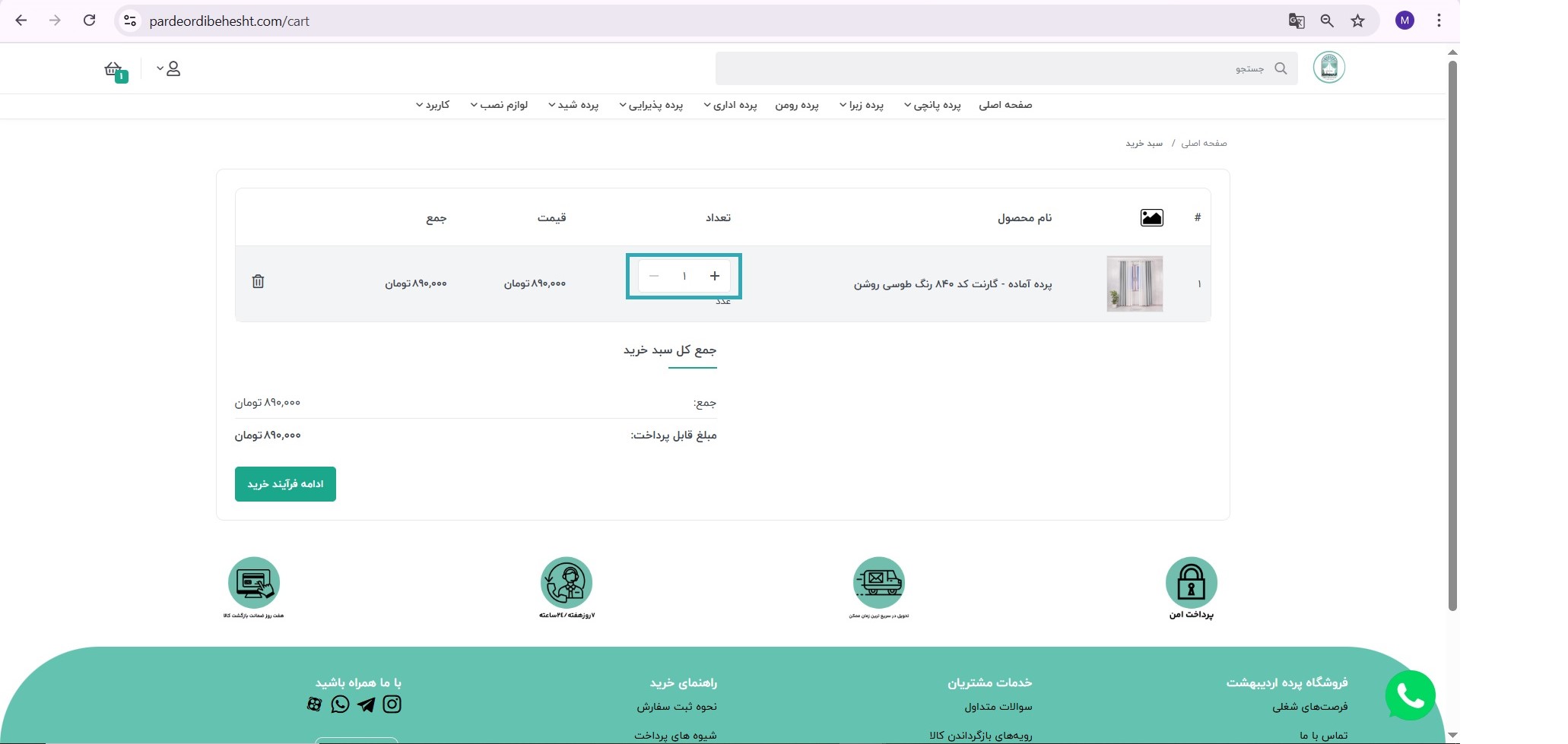Image resolution: width=1568 pixels, height=744 pixels.
Task: Click the store logo next to search bar
Action: point(1329,68)
